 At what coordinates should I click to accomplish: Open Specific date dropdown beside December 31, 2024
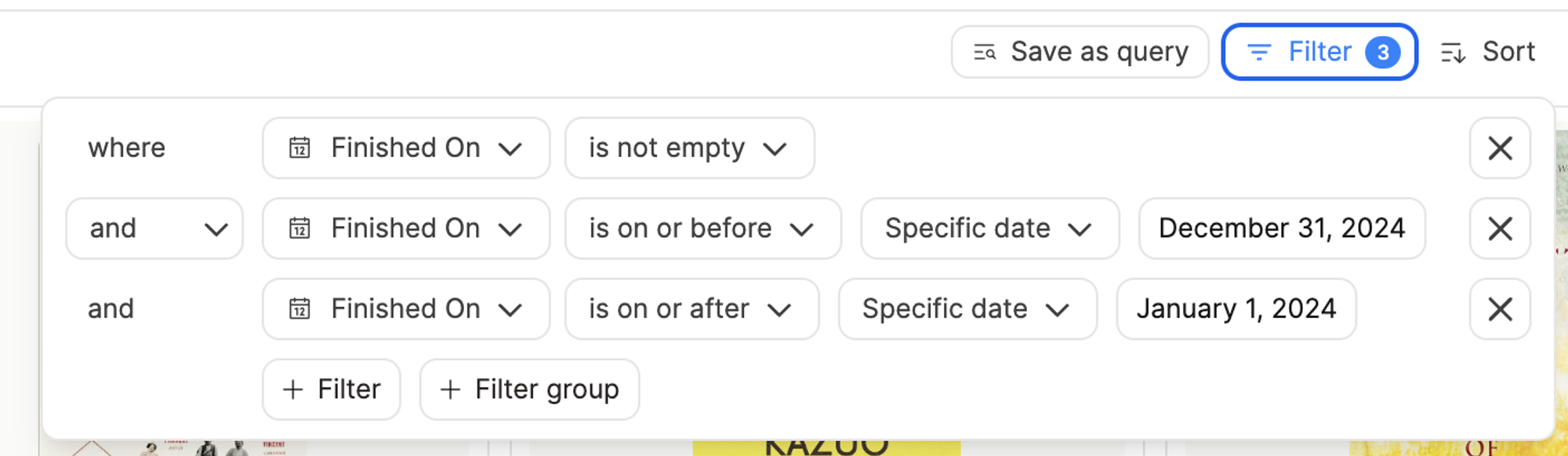[x=990, y=228]
